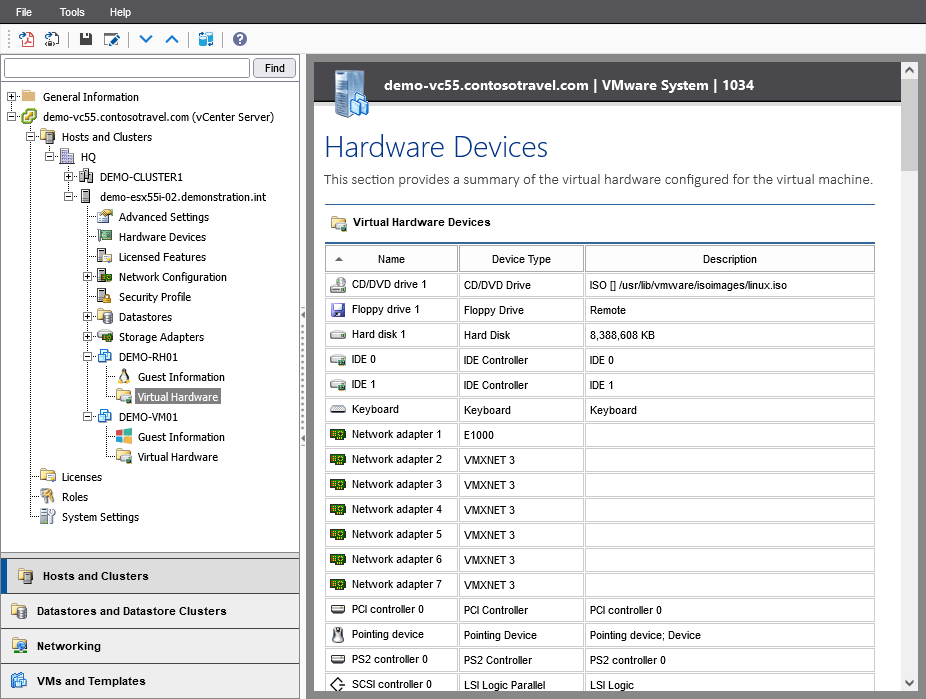Click the blue up chevron toolbar icon
The height and width of the screenshot is (699, 926).
click(x=172, y=40)
